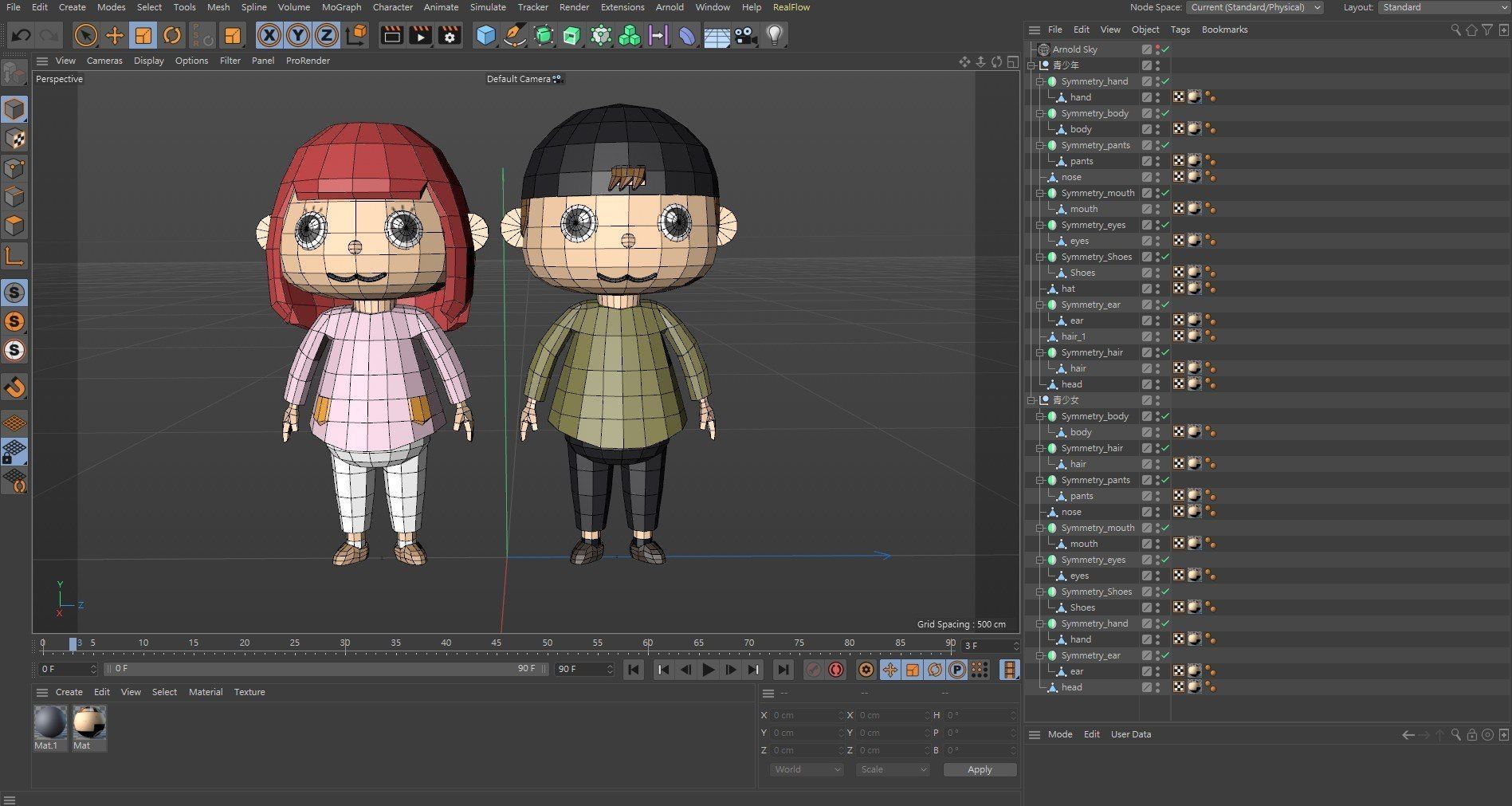Switch to Polygons mode icon
The height and width of the screenshot is (806, 1512).
pyautogui.click(x=14, y=226)
